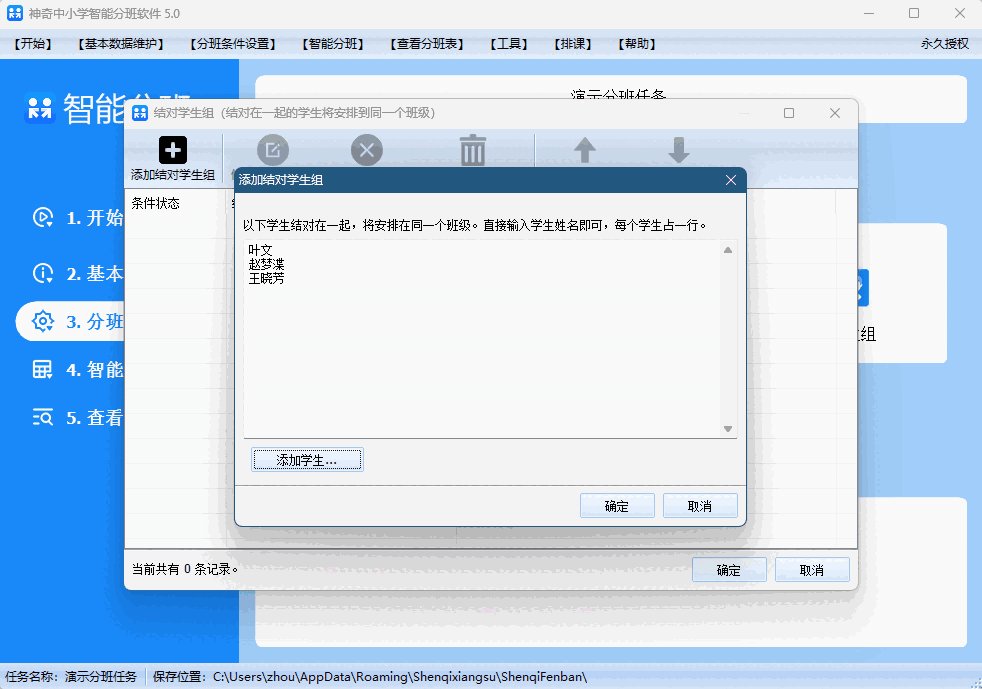Click the info icon beside step 2 基本
This screenshot has height=689, width=982.
pos(41,273)
